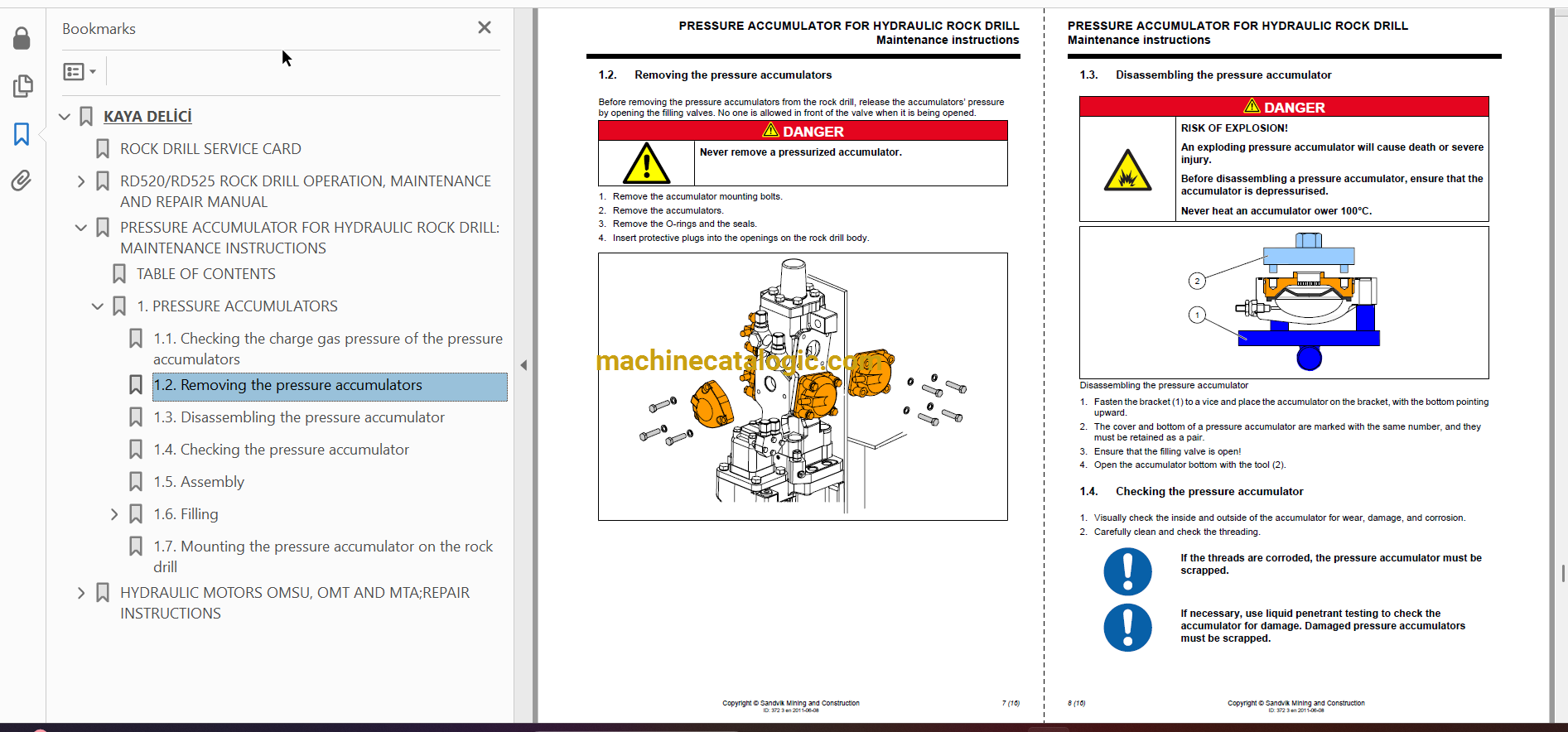
Task: Click the rock drill exploded diagram image
Action: pos(803,387)
